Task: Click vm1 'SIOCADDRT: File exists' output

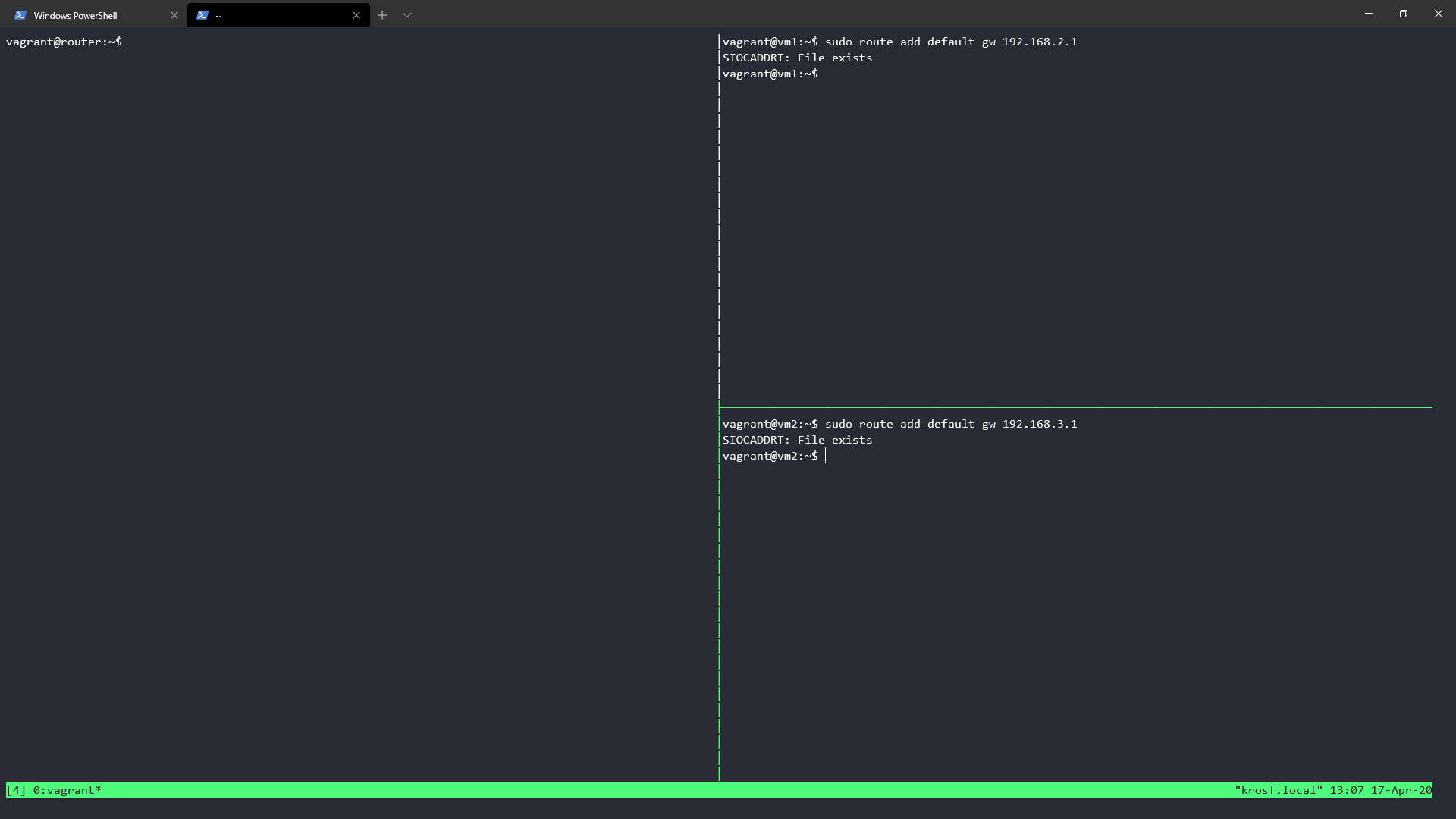Action: [x=798, y=58]
